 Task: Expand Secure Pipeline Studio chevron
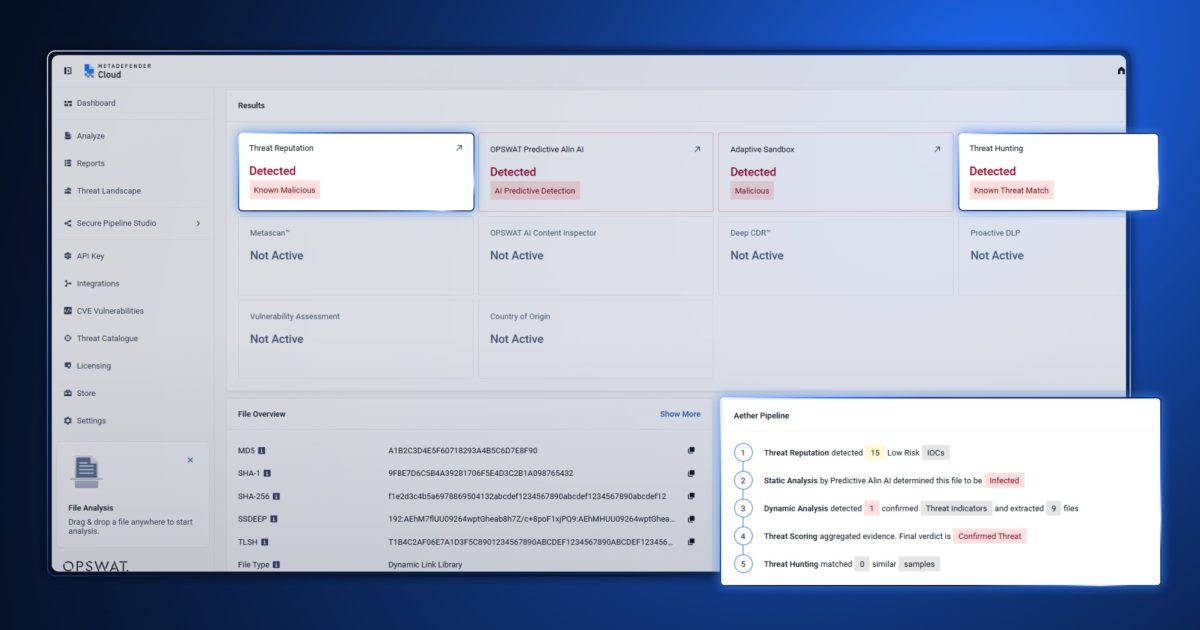[x=198, y=223]
